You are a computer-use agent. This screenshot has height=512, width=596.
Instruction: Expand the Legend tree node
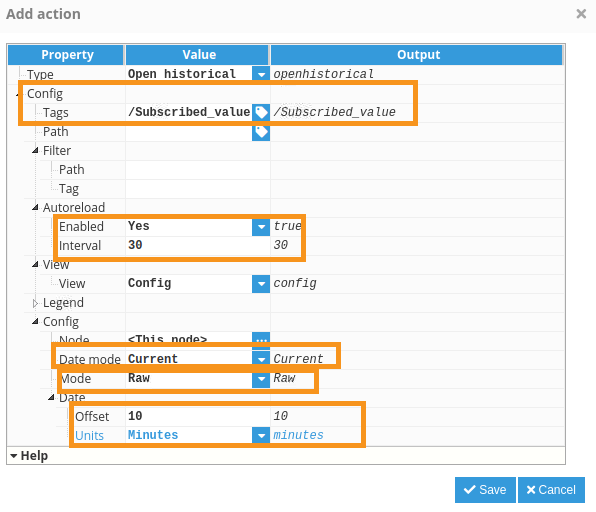point(35,303)
